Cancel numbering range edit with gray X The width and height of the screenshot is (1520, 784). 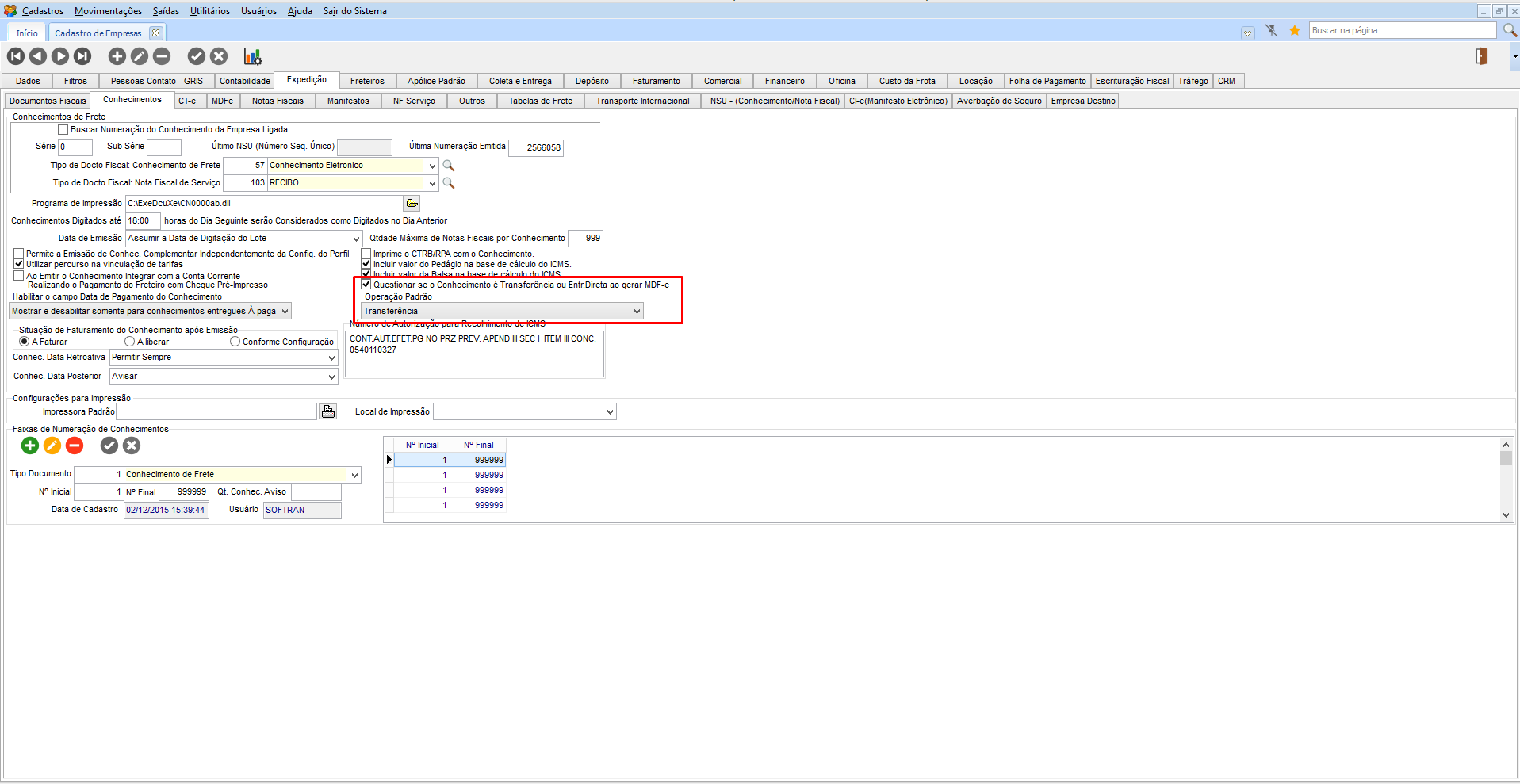click(x=132, y=446)
